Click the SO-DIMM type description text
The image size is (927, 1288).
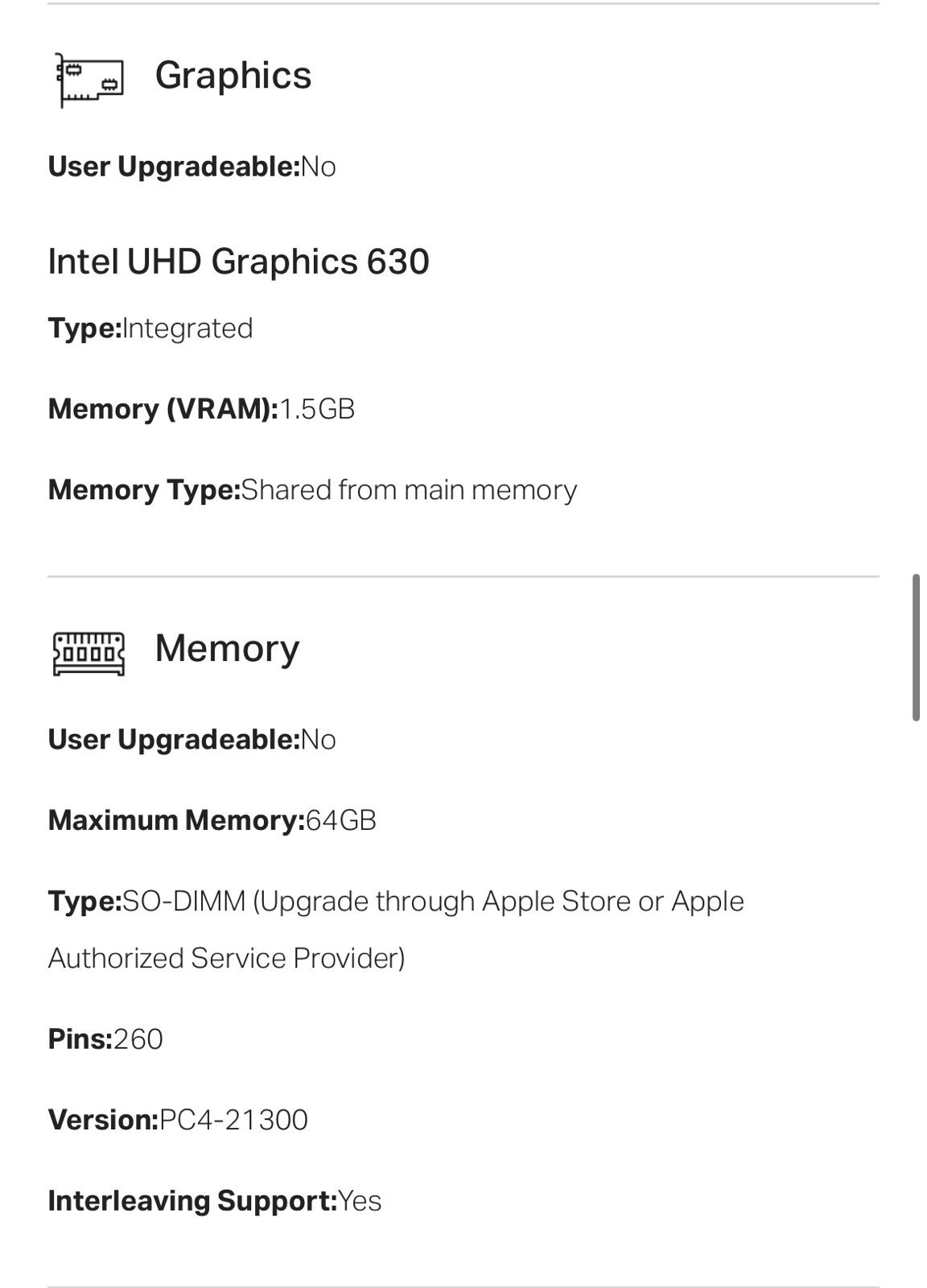[x=433, y=902]
